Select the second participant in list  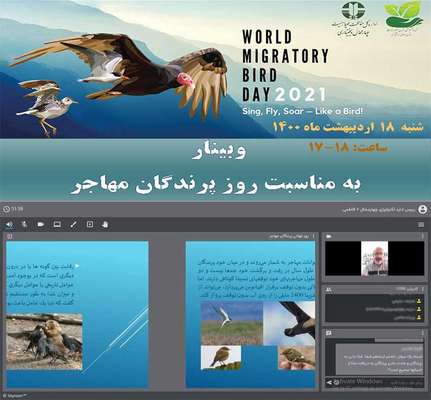coord(375,309)
